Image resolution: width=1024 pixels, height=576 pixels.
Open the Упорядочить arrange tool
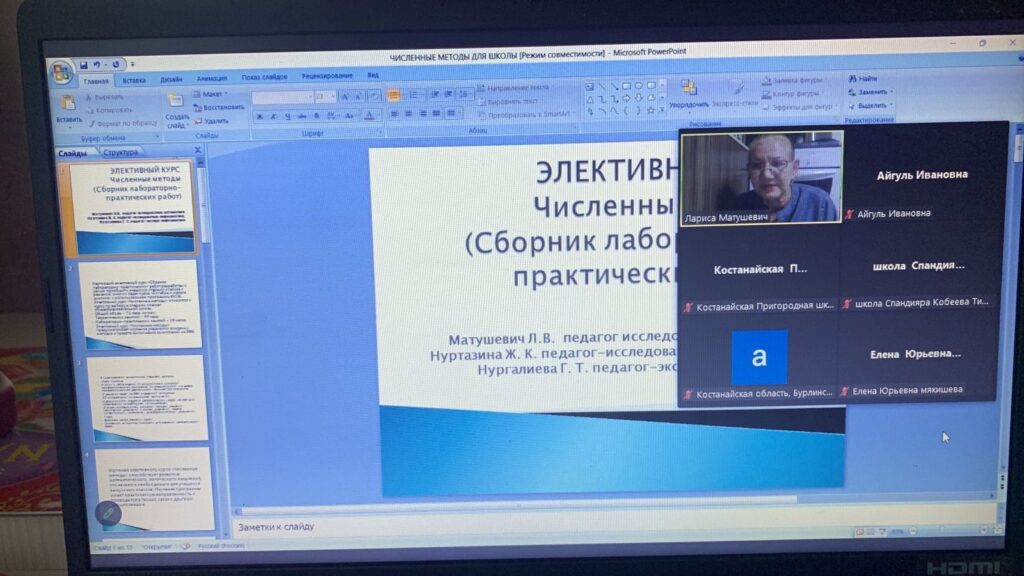point(689,94)
